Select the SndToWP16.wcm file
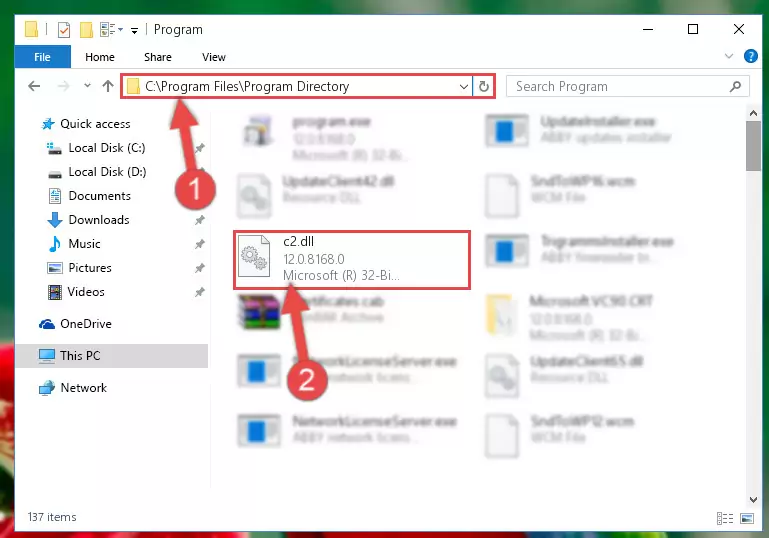The height and width of the screenshot is (538, 769). (x=560, y=196)
